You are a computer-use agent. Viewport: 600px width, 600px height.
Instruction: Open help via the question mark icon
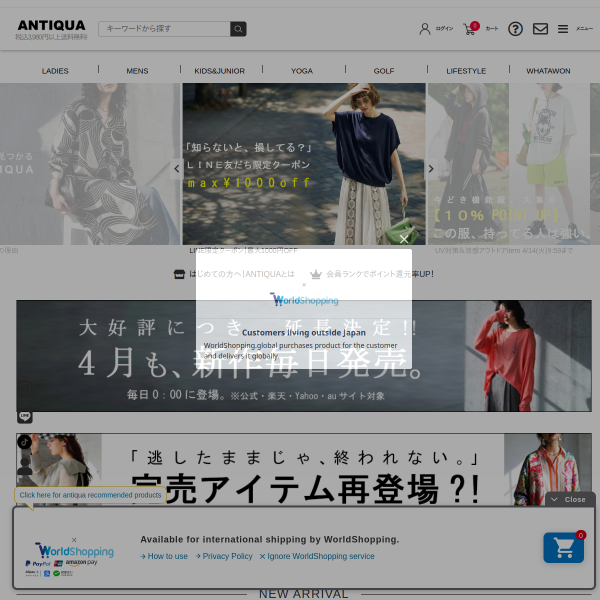coord(515,29)
